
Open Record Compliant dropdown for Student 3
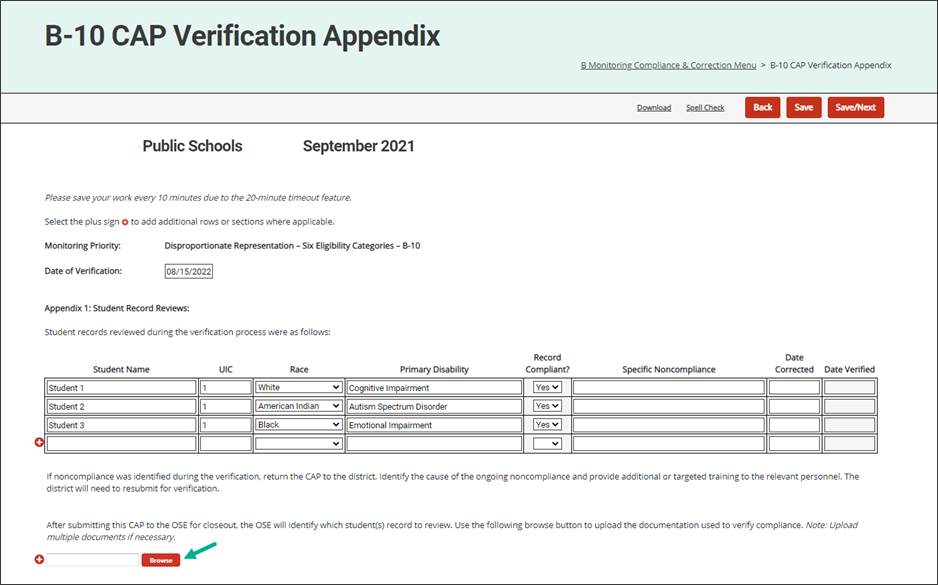(547, 425)
